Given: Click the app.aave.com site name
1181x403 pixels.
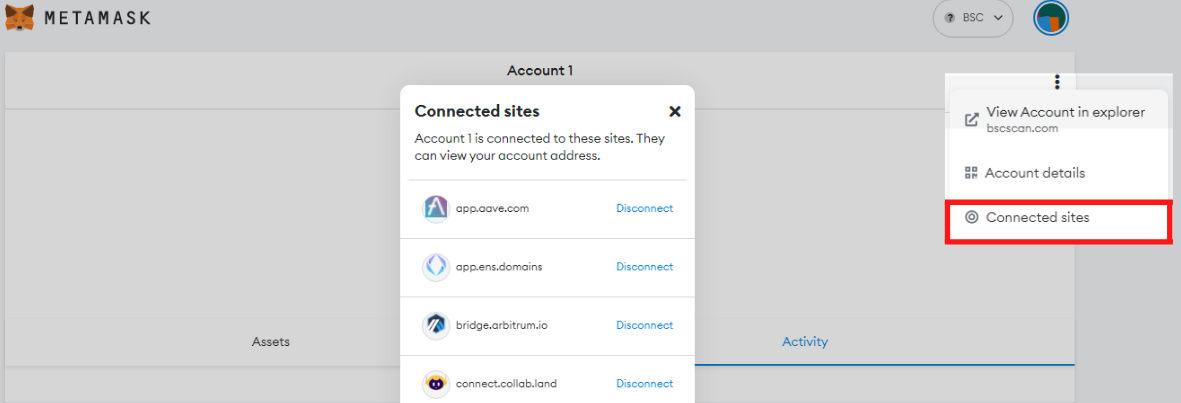Looking at the screenshot, I should coord(493,209).
